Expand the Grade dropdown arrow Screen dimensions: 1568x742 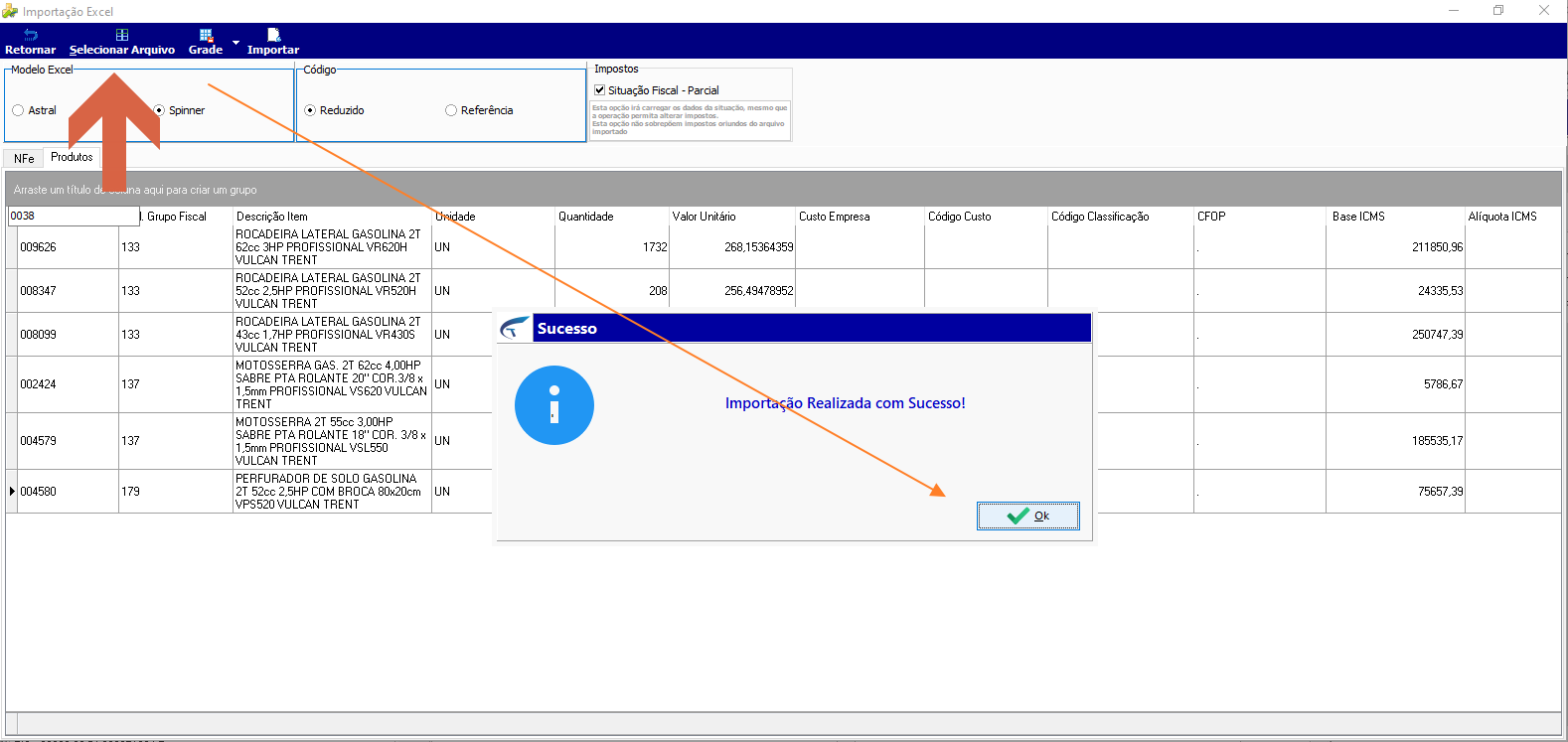coord(235,43)
